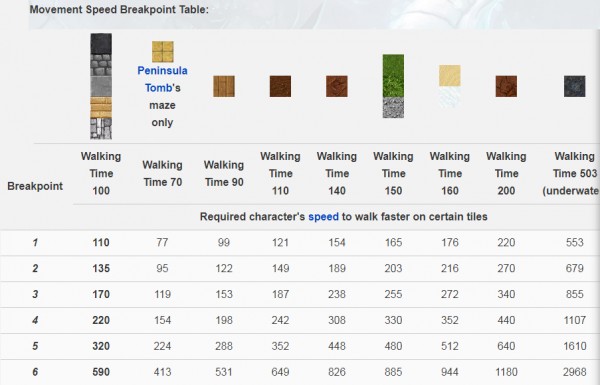Click the Walking Time 150 column header
The height and width of the screenshot is (385, 600).
click(393, 173)
